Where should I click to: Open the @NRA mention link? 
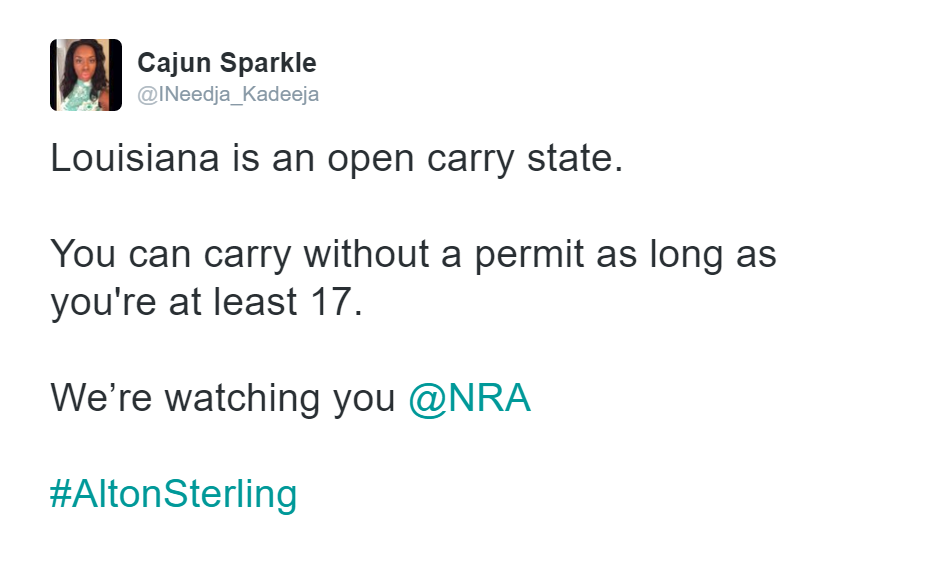tap(470, 398)
